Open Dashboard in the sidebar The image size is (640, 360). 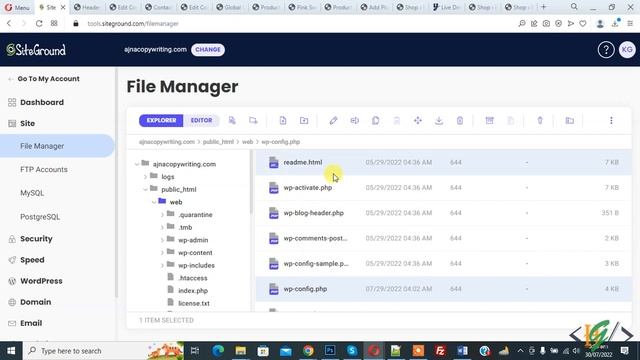click(x=42, y=102)
